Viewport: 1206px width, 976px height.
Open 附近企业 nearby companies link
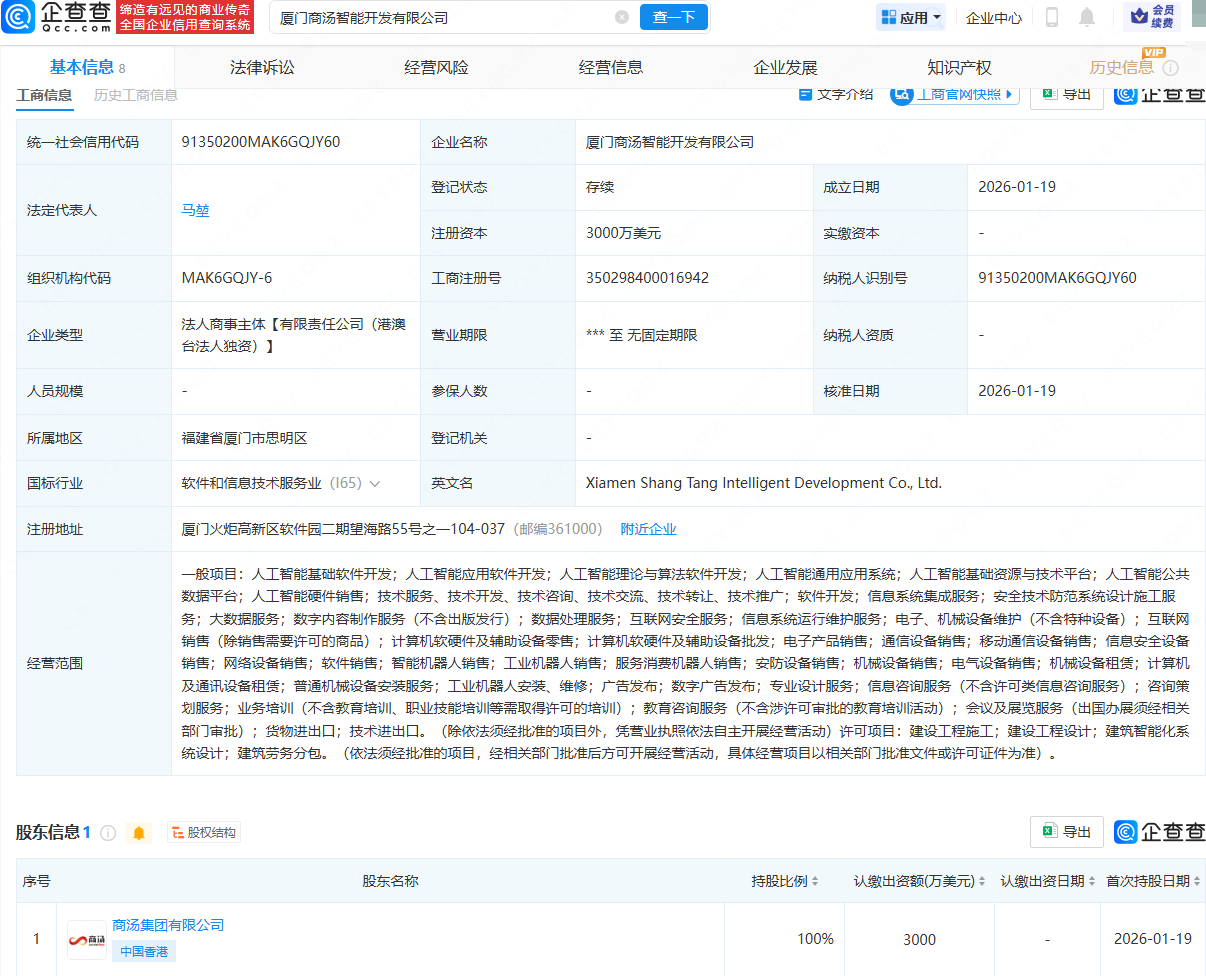coord(649,529)
